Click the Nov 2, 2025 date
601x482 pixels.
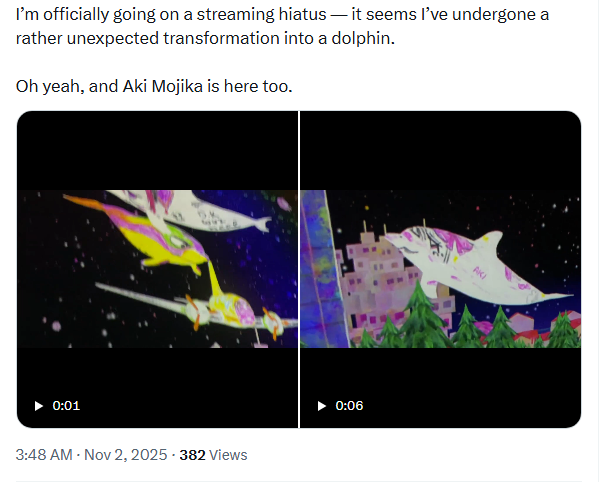pyautogui.click(x=127, y=455)
